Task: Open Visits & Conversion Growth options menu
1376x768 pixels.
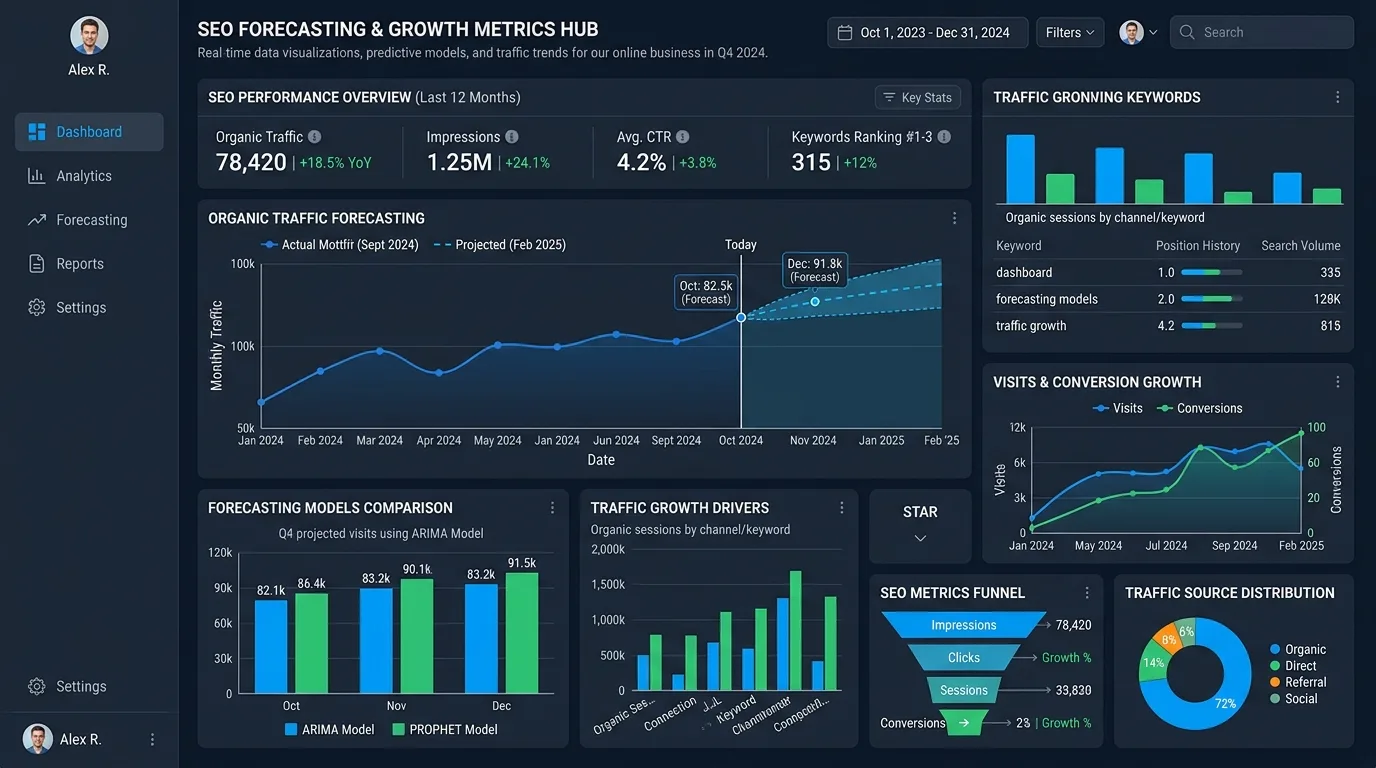Action: (x=1338, y=382)
